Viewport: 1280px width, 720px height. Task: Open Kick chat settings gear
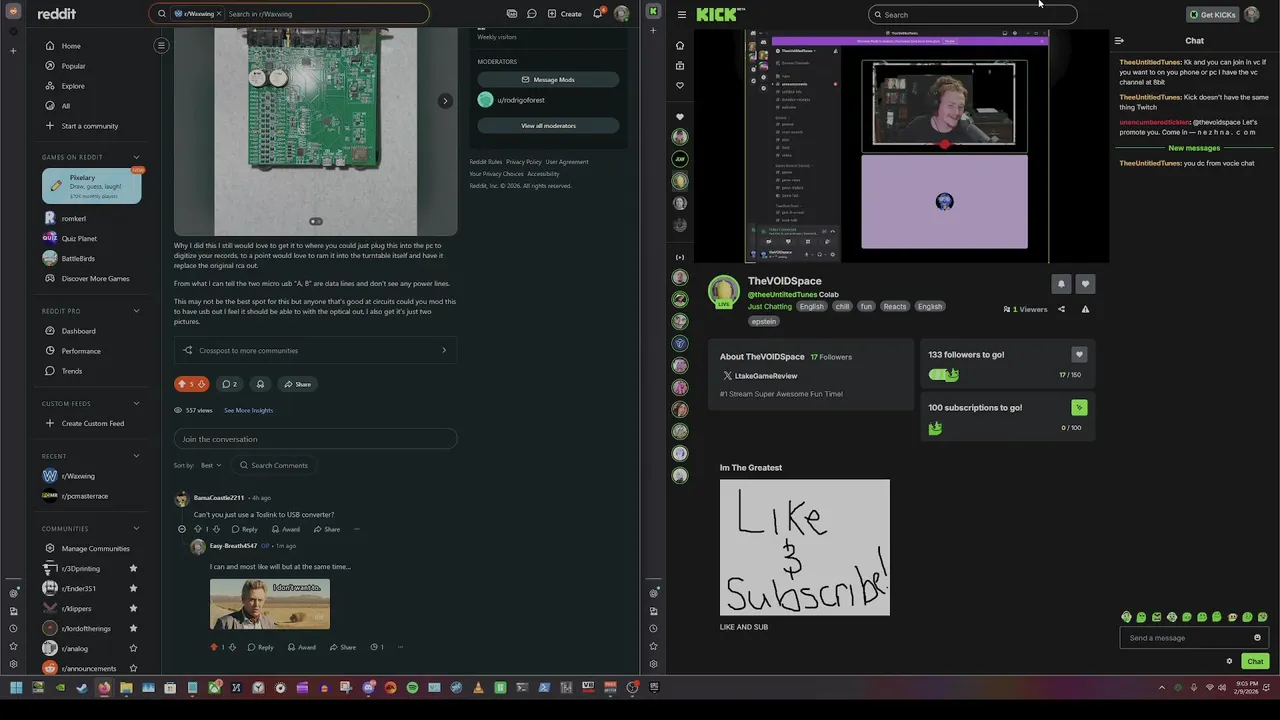[x=1229, y=661]
